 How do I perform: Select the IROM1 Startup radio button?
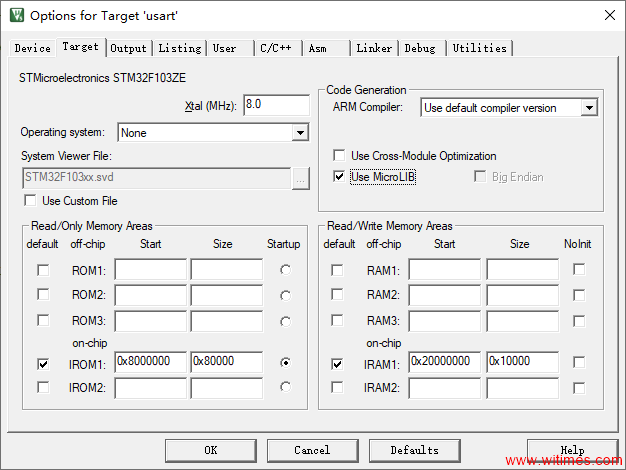click(285, 363)
